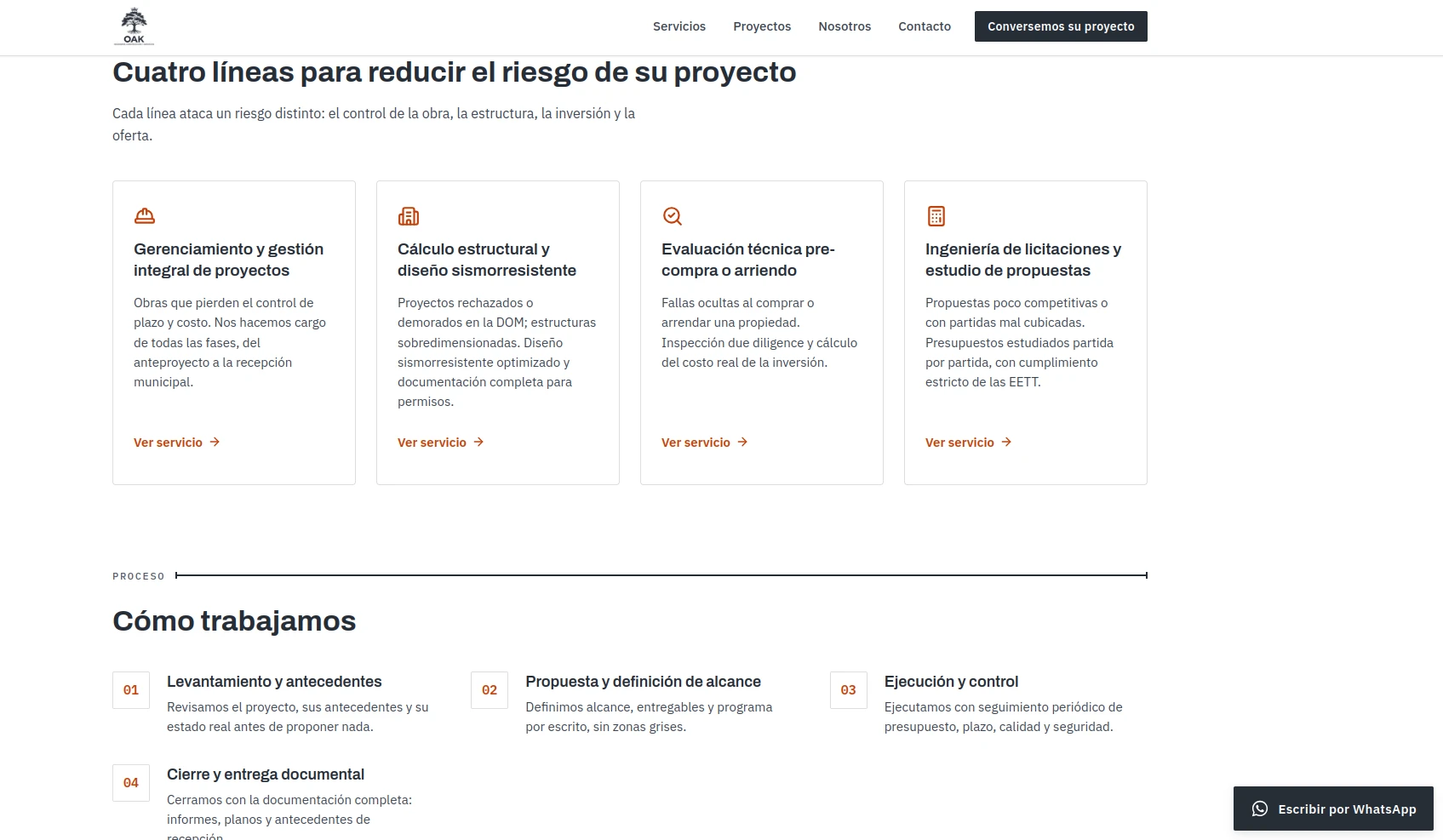This screenshot has width=1443, height=840.
Task: Go to Proyectos in the navigation
Action: point(762,26)
